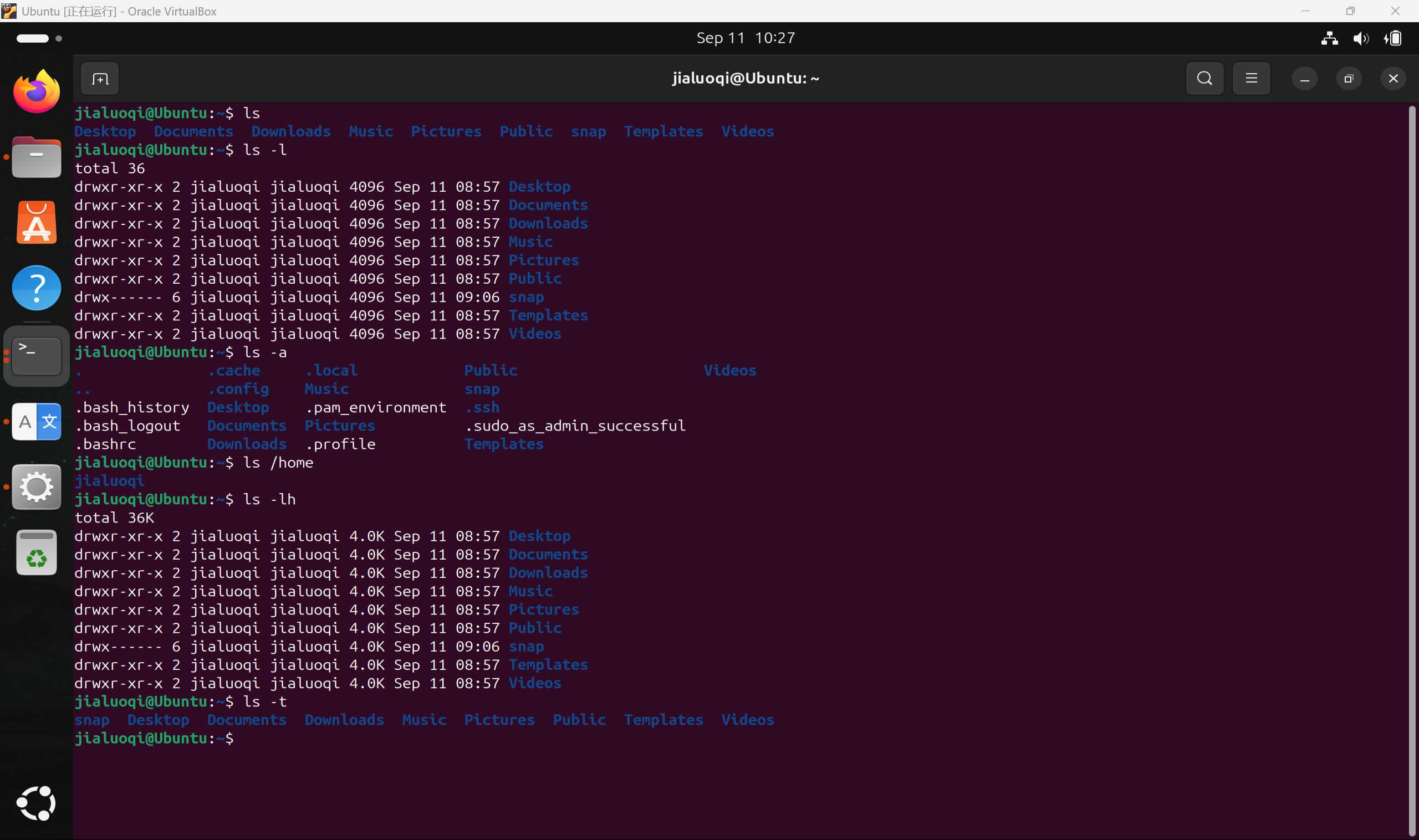Open the Trash in dock
This screenshot has width=1419, height=840.
click(x=36, y=553)
